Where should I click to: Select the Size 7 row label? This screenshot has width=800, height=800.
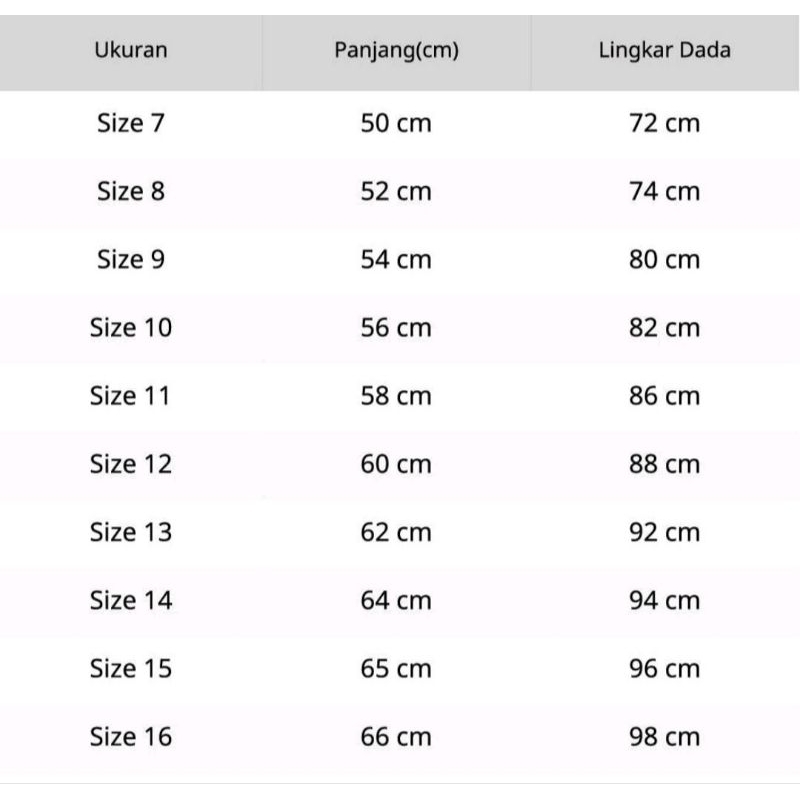(x=131, y=124)
